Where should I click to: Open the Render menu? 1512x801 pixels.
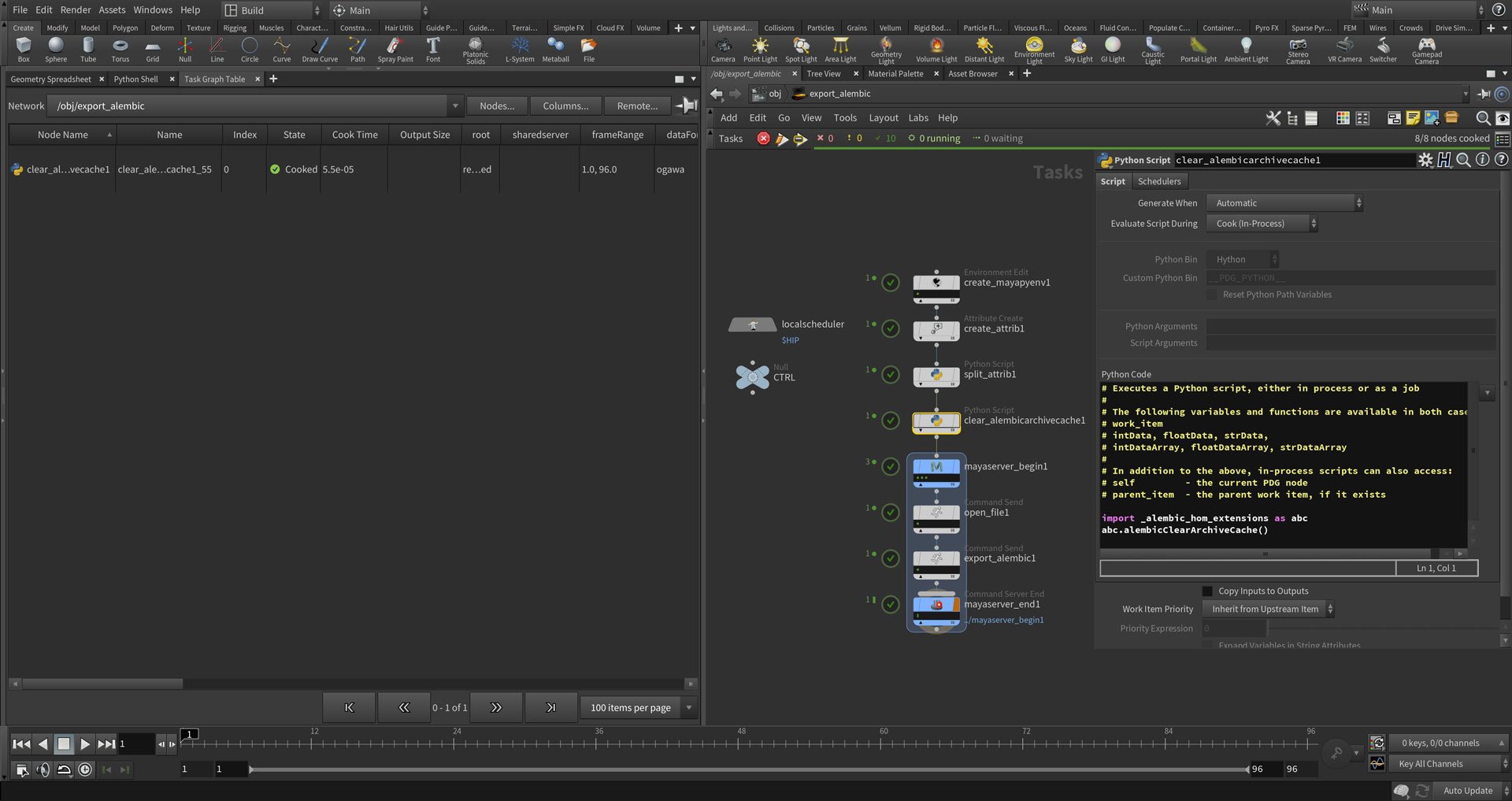coord(76,9)
